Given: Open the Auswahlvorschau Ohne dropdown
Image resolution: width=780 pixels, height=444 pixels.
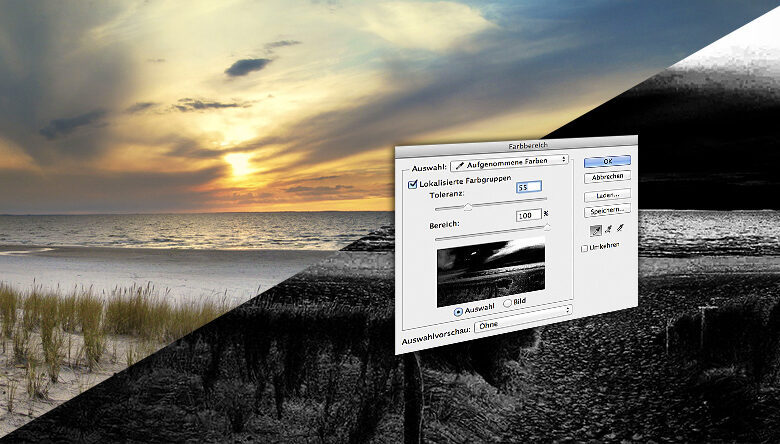Looking at the screenshot, I should (523, 318).
